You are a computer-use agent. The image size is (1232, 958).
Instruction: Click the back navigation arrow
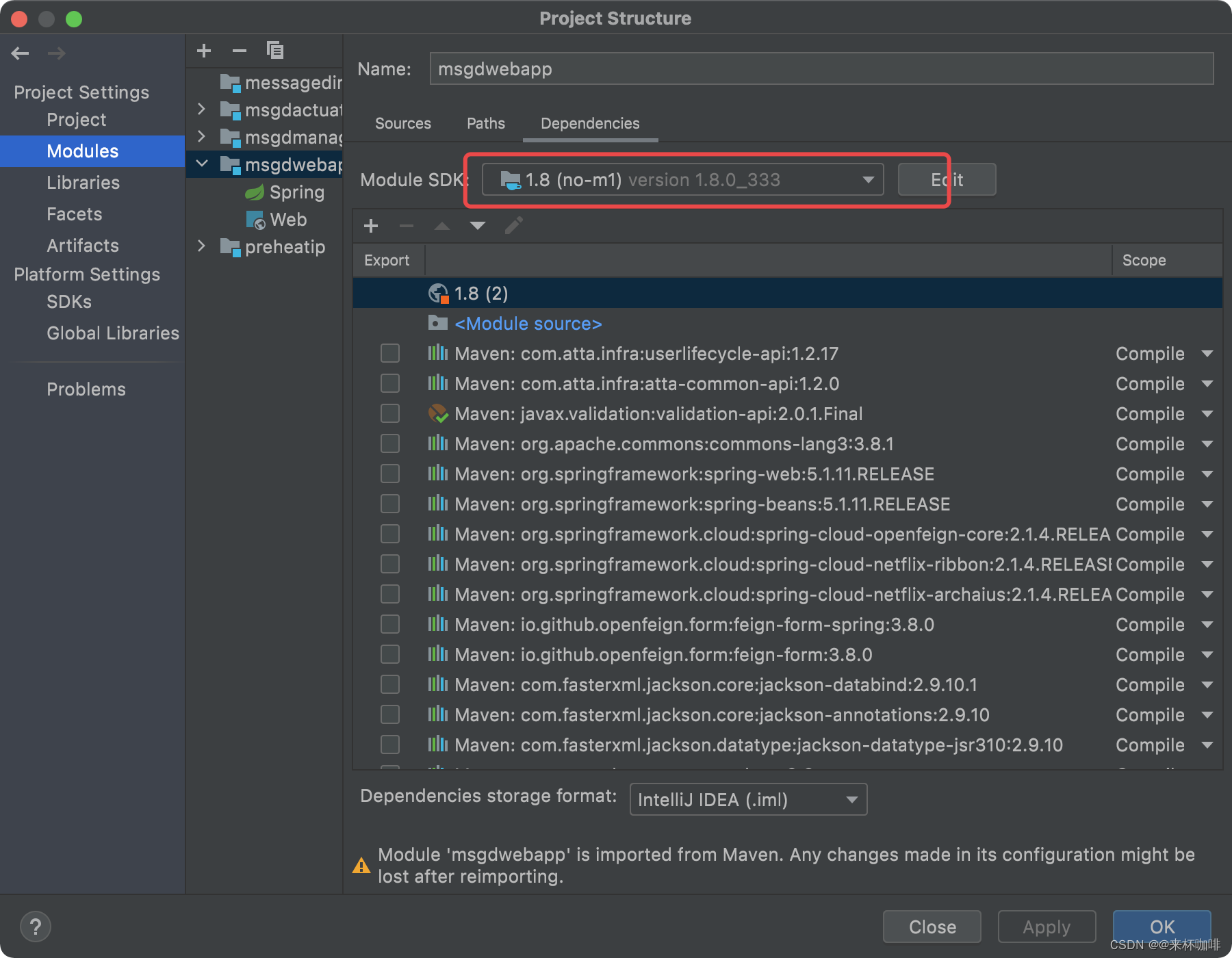21,53
